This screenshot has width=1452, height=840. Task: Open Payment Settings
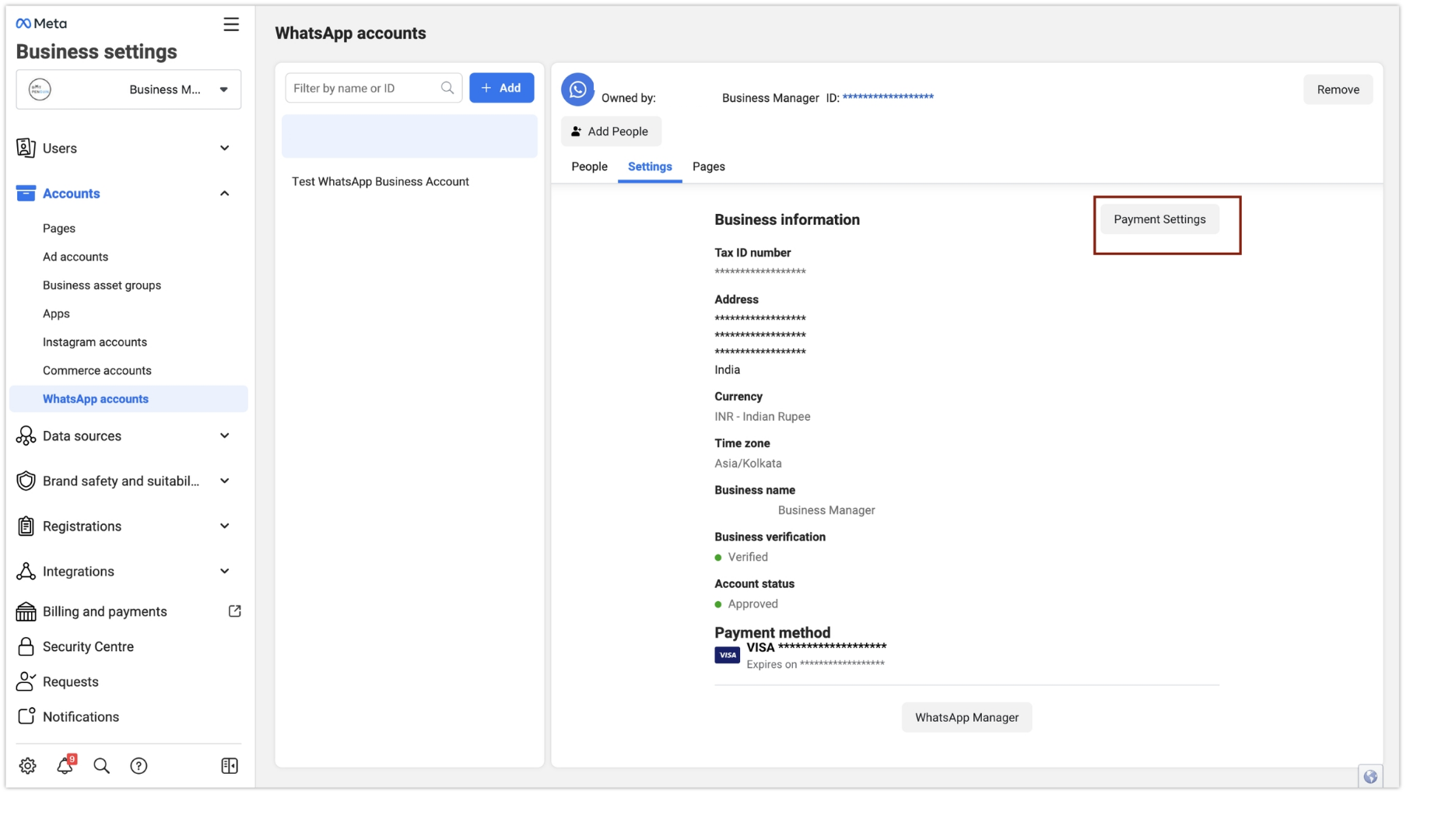coord(1159,219)
